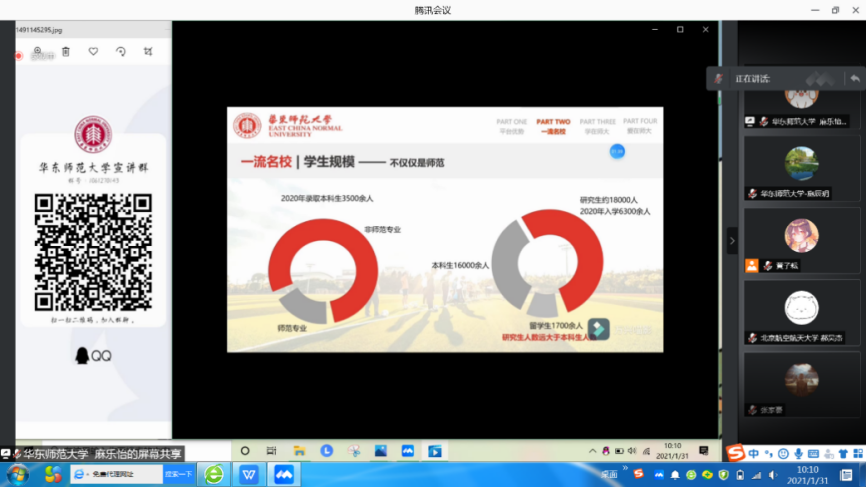Click the 桌面 desktop toolbar label
The width and height of the screenshot is (866, 487).
tap(609, 474)
